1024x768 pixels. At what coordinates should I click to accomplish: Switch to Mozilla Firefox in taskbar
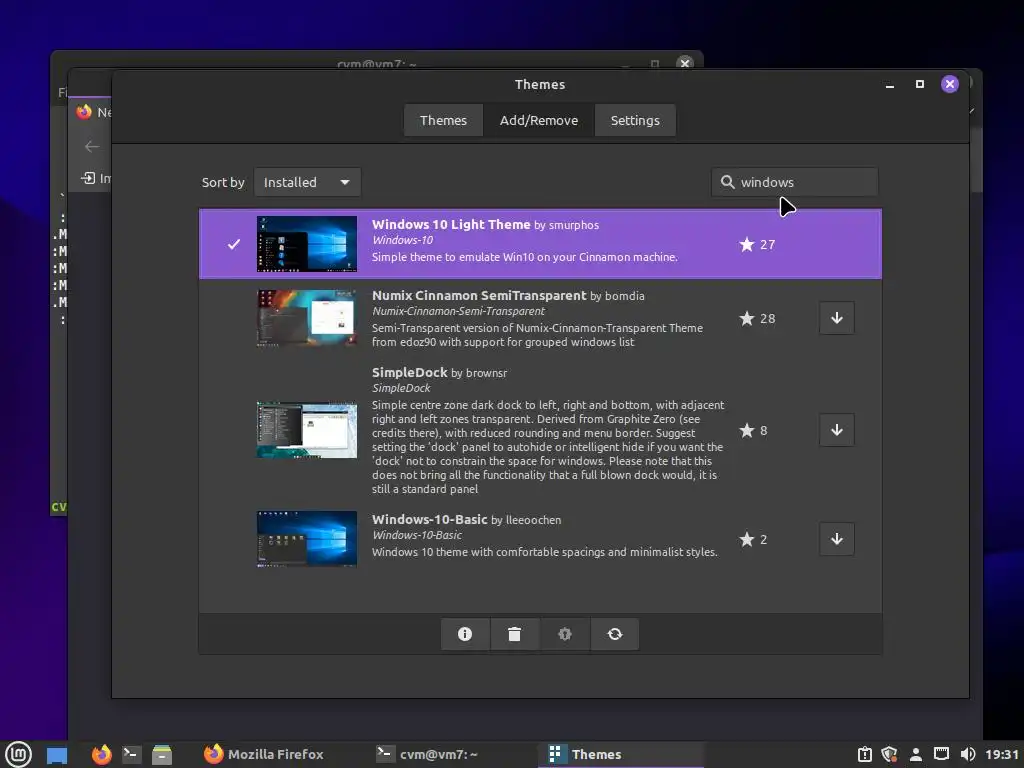click(264, 754)
